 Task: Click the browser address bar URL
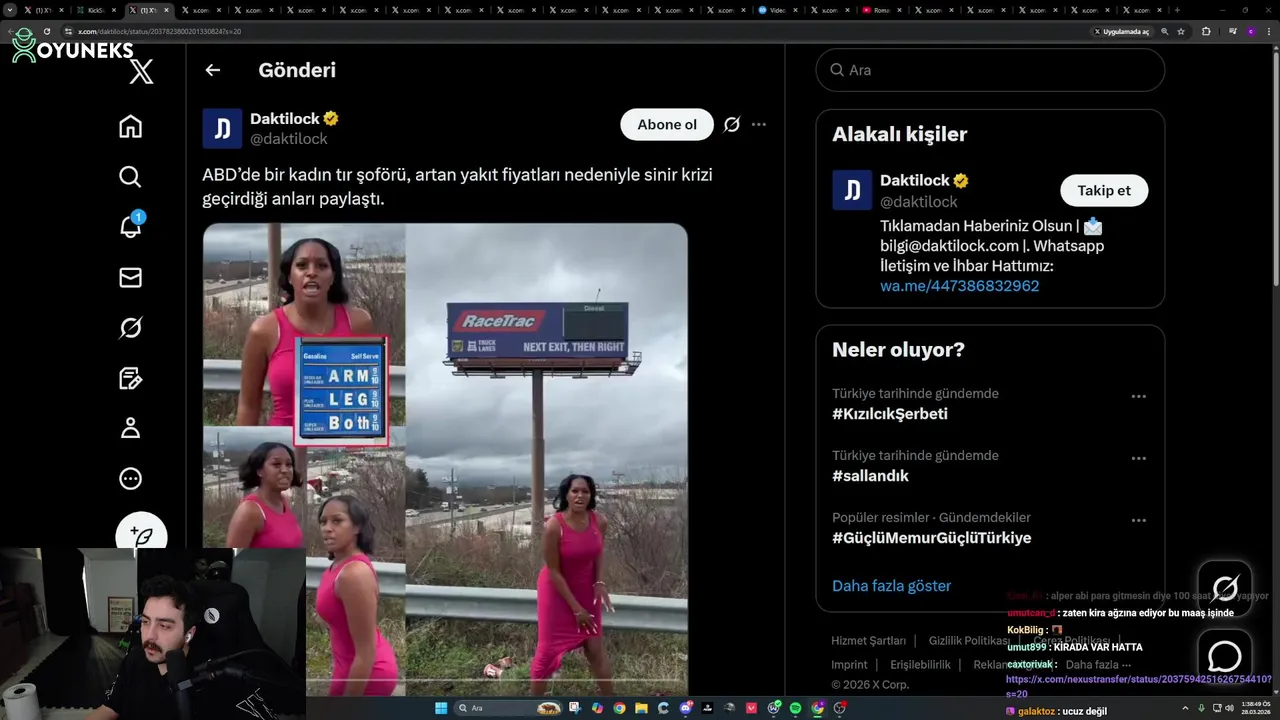(x=160, y=31)
